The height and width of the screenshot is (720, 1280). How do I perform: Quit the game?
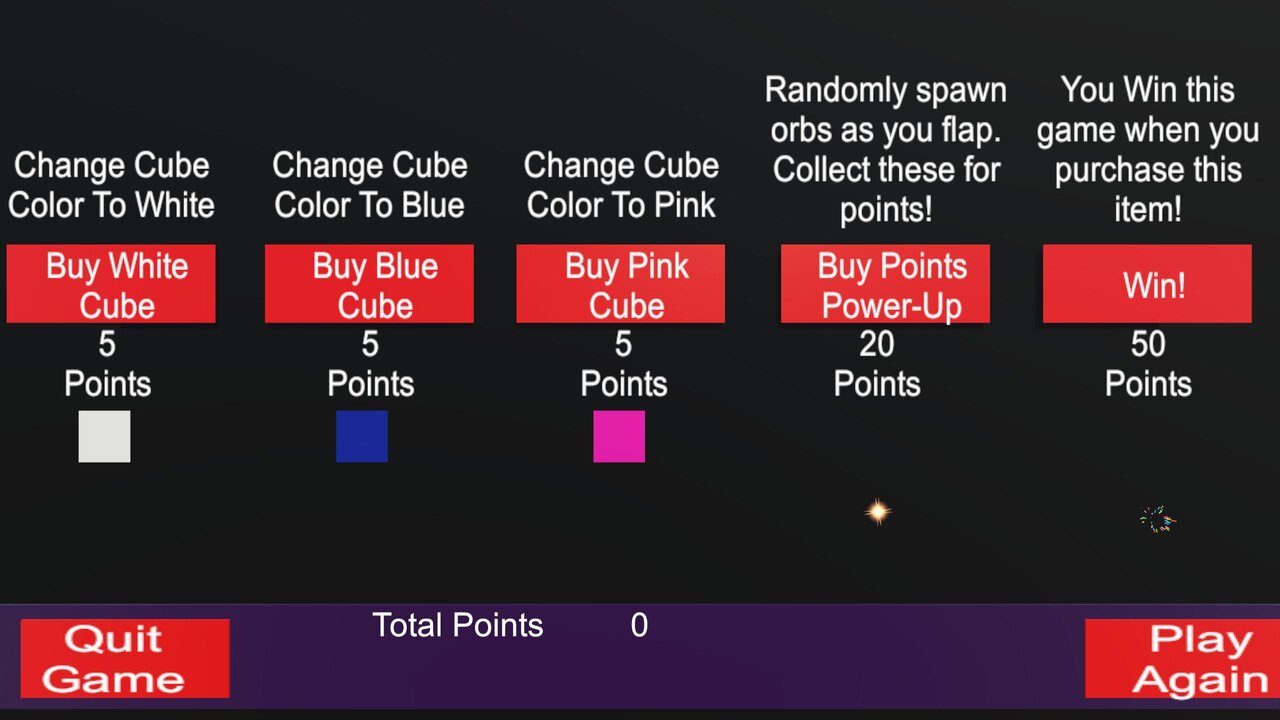click(125, 658)
